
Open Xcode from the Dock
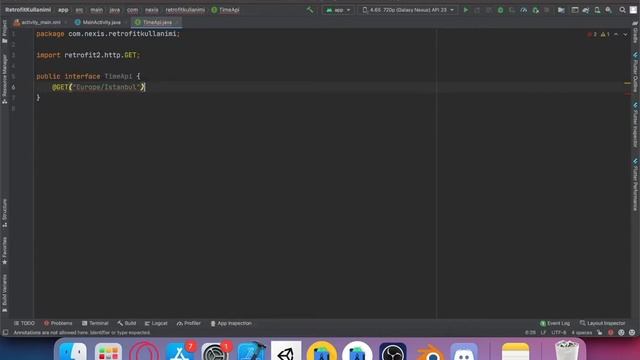(251, 352)
